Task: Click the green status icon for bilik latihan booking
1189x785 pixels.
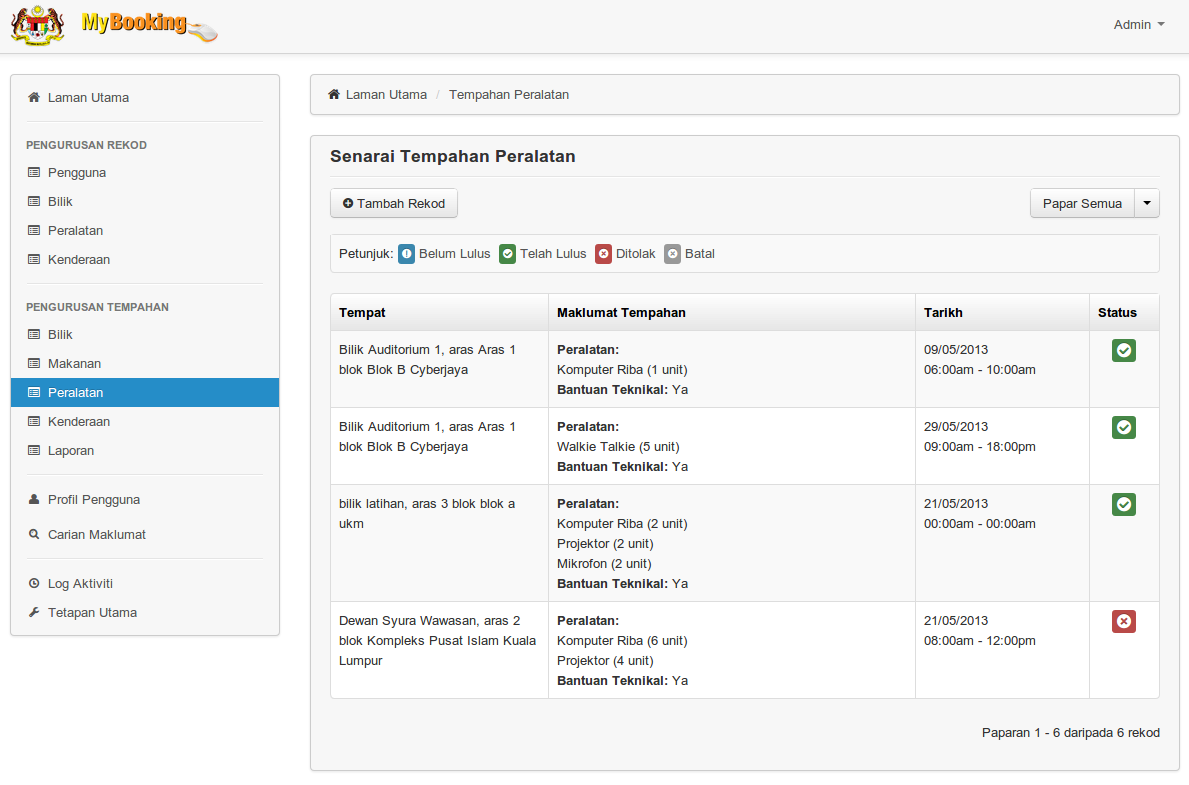Action: pyautogui.click(x=1124, y=505)
